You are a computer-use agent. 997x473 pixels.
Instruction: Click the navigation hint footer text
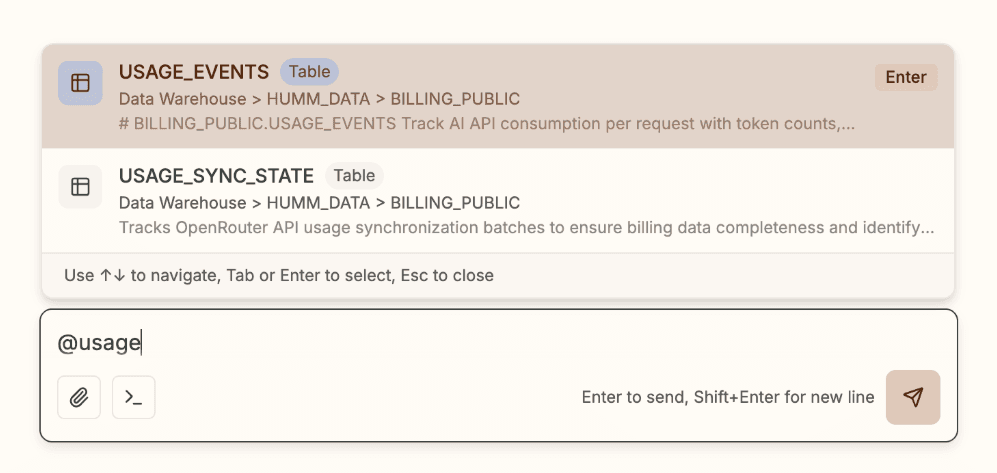point(278,275)
